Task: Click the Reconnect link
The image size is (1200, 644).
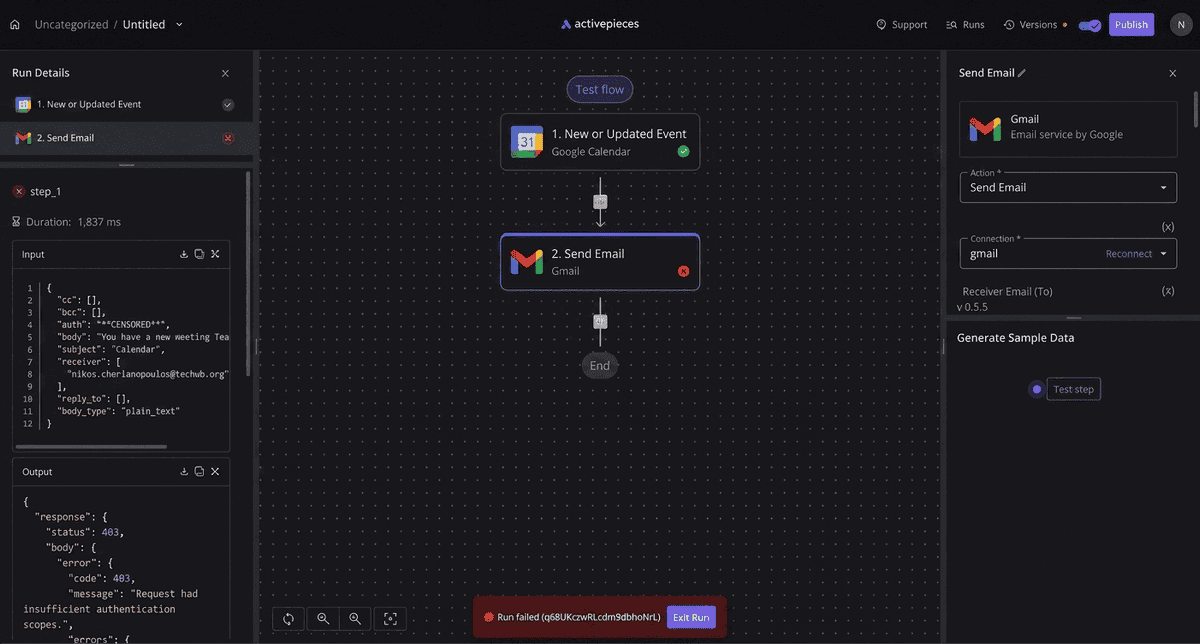Action: [x=1129, y=254]
